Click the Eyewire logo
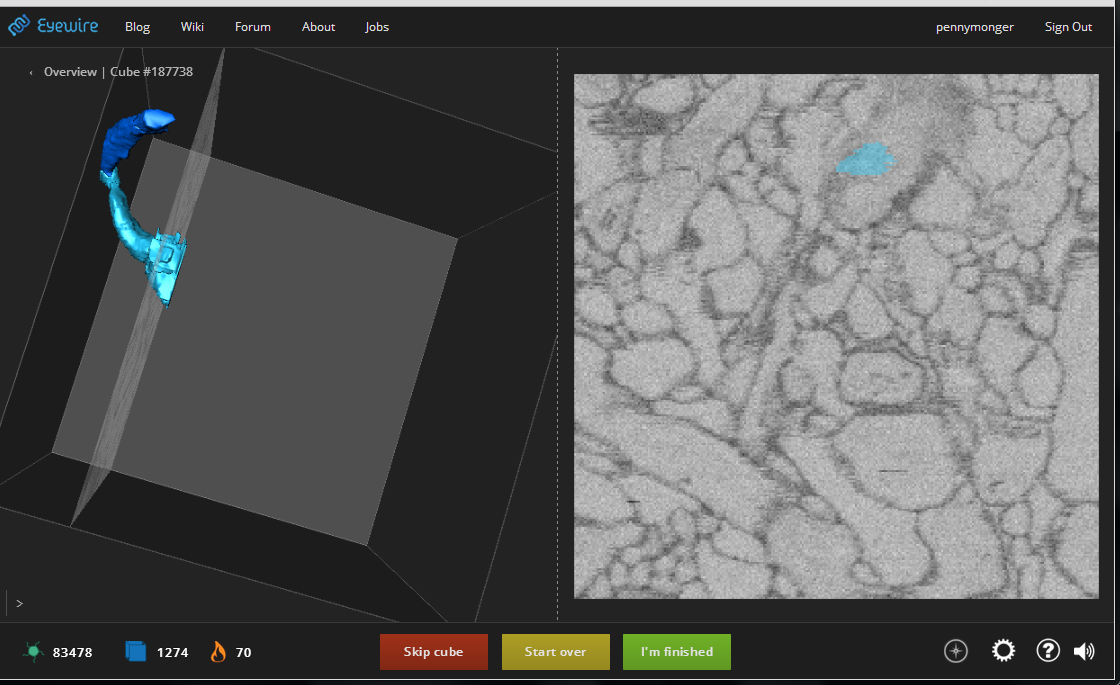Image resolution: width=1120 pixels, height=685 pixels. pos(54,26)
